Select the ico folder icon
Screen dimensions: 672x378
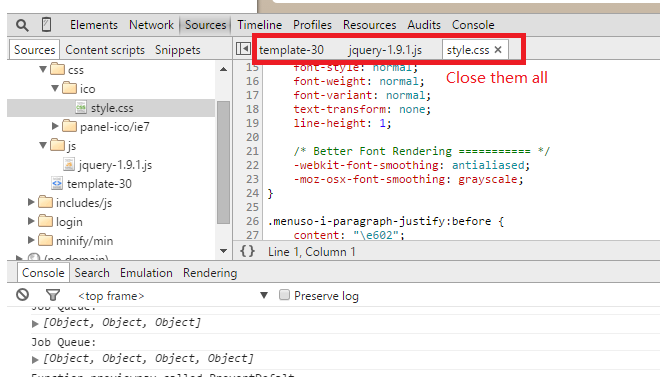(x=69, y=88)
